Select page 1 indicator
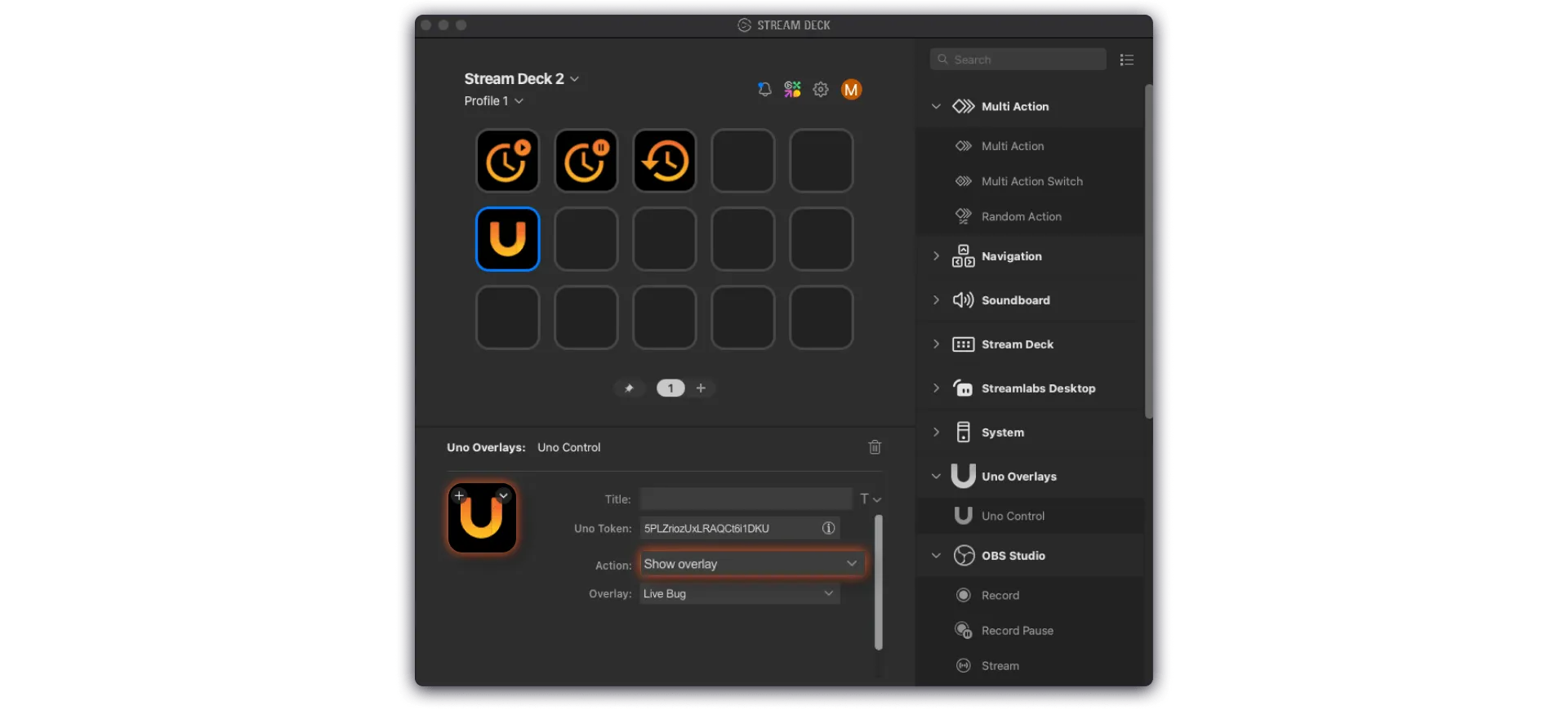Image resolution: width=1568 pixels, height=710 pixels. [x=670, y=388]
